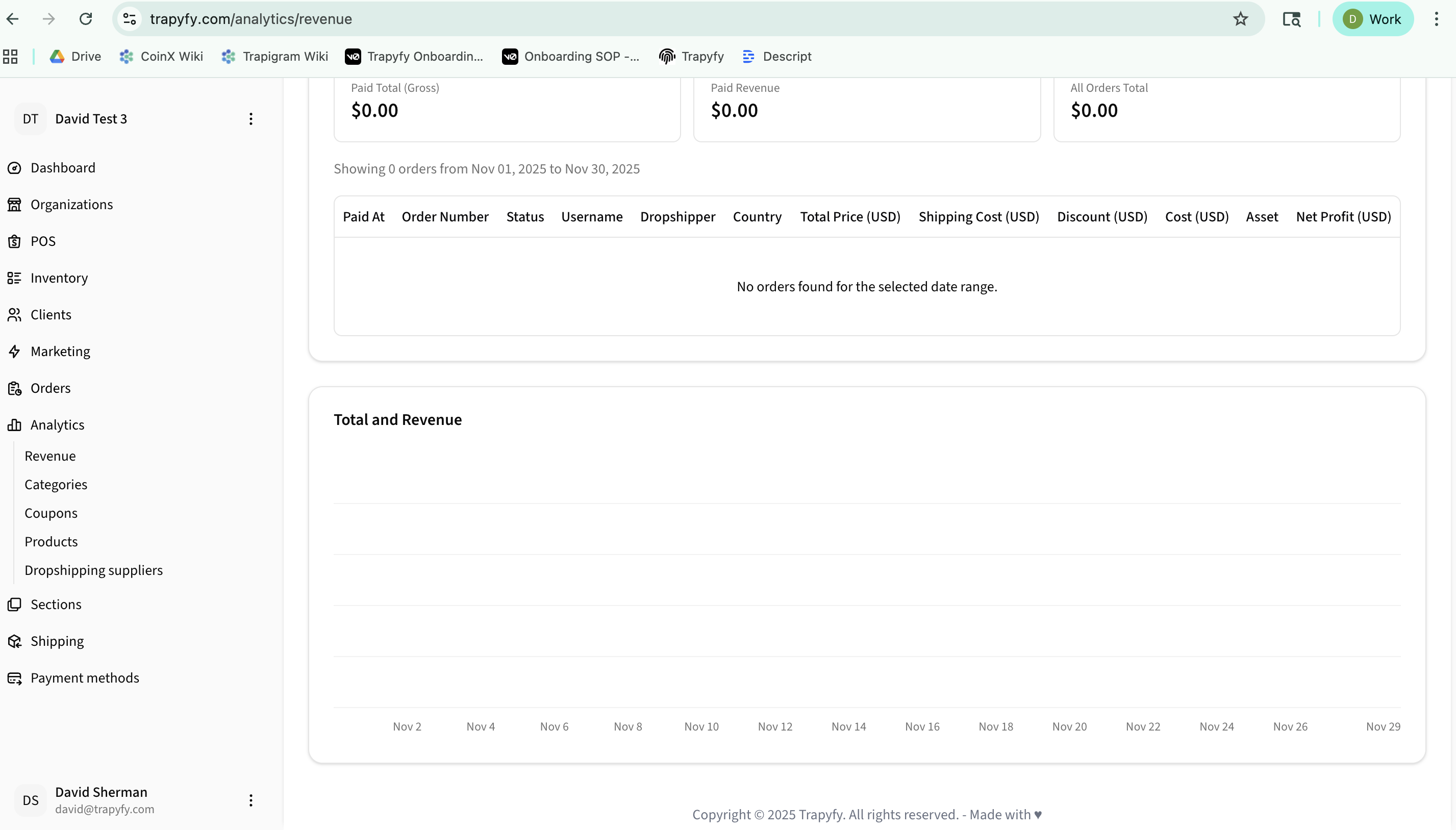Collapse the Analytics menu section

click(x=58, y=424)
